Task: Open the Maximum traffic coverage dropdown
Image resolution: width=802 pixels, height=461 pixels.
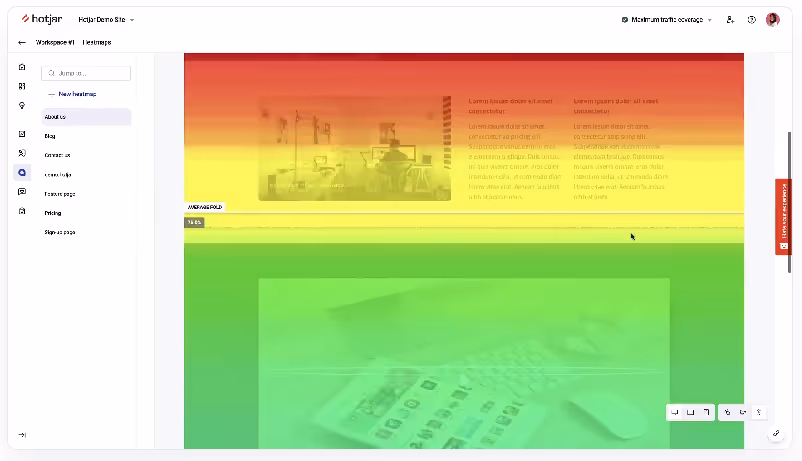Action: 666,19
